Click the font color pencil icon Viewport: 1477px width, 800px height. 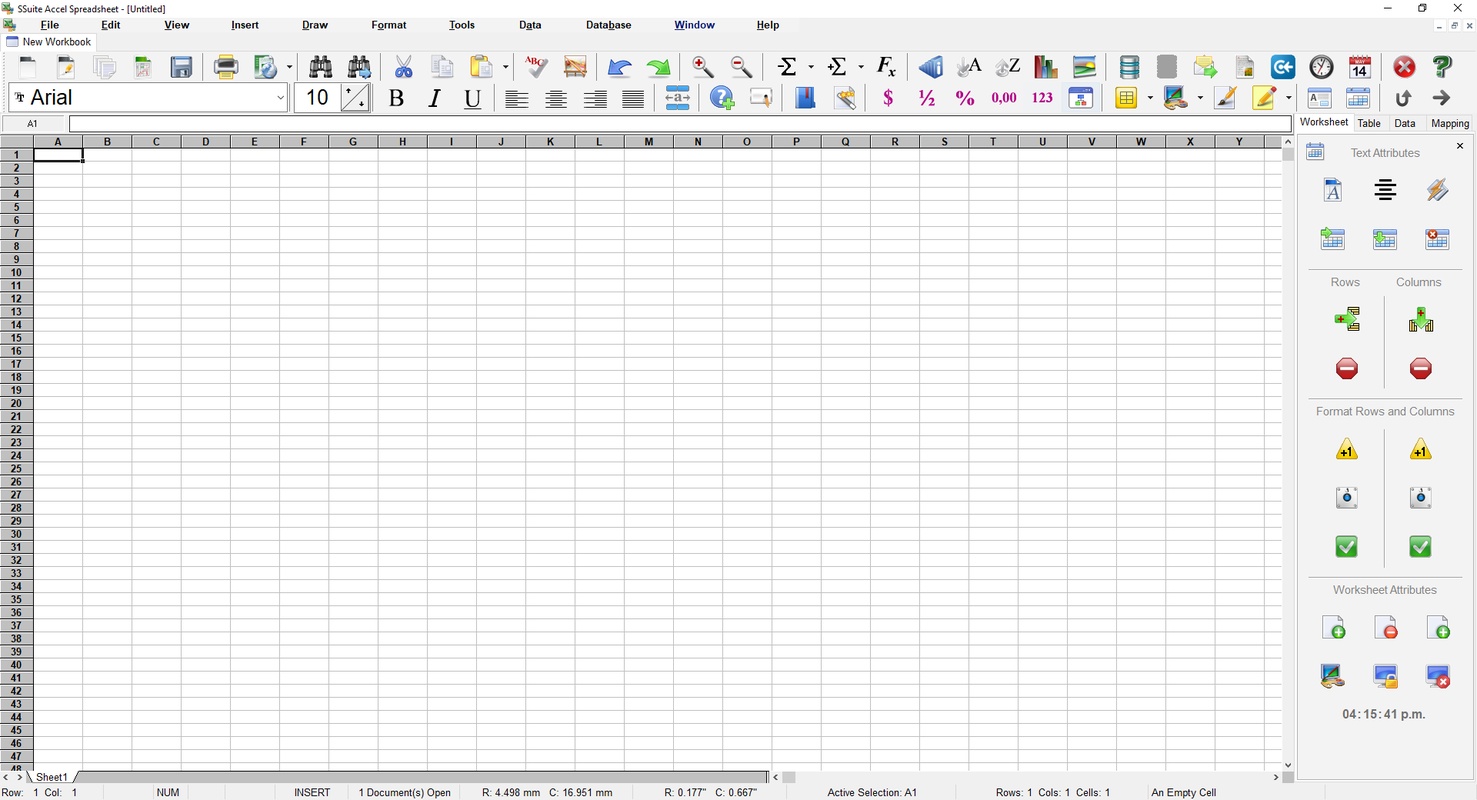1225,98
